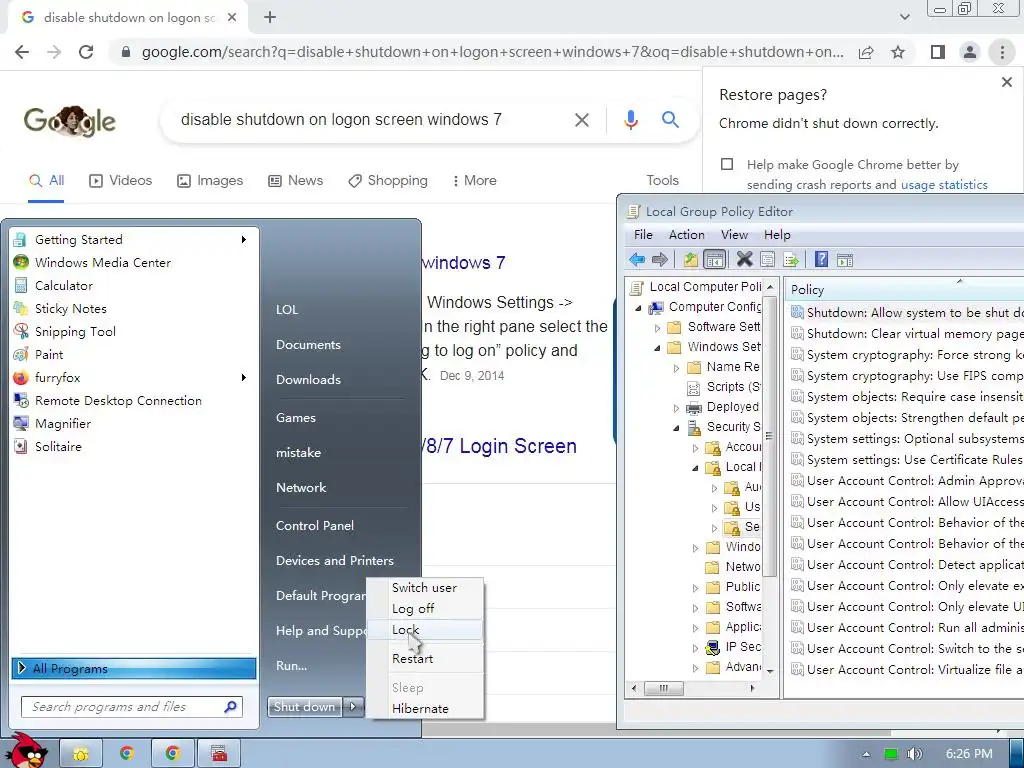1024x768 pixels.
Task: Click arrow next to Shut down button
Action: 353,707
